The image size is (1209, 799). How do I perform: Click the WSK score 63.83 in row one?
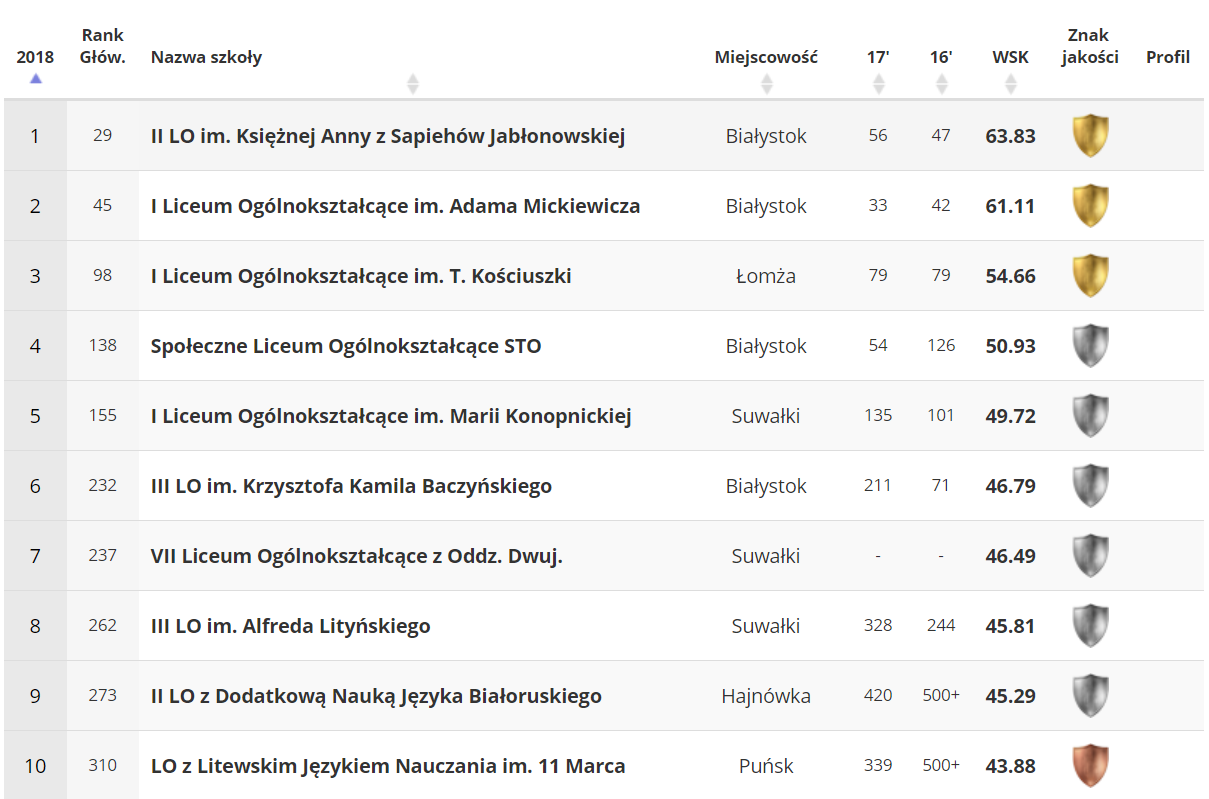click(1010, 135)
